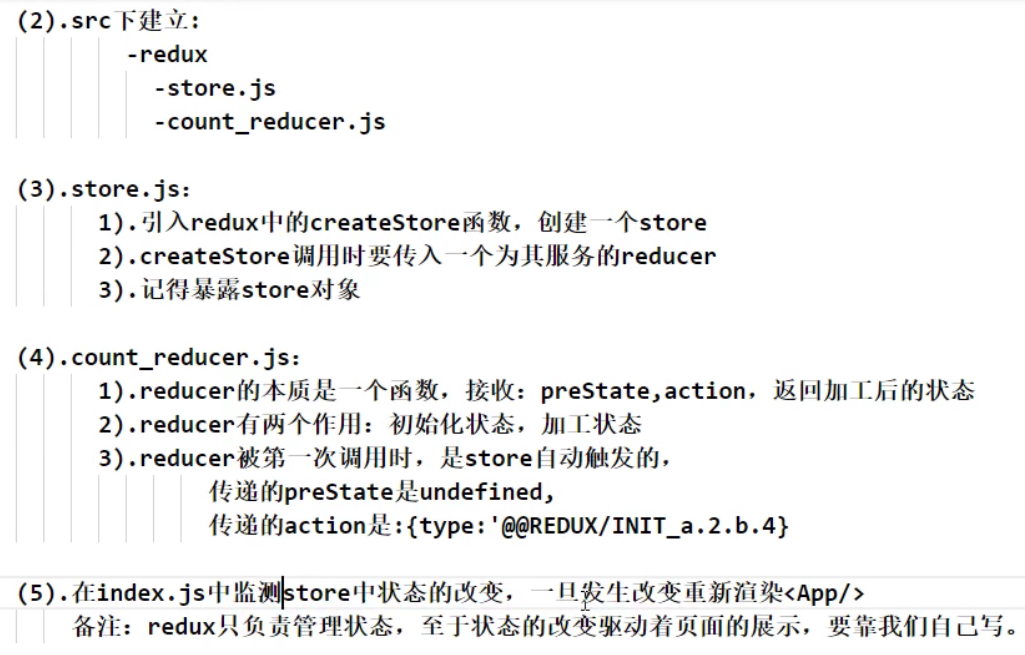1025x655 pixels.
Task: Click the '(4).count_reducer.js:' heading
Action: pyautogui.click(x=159, y=358)
